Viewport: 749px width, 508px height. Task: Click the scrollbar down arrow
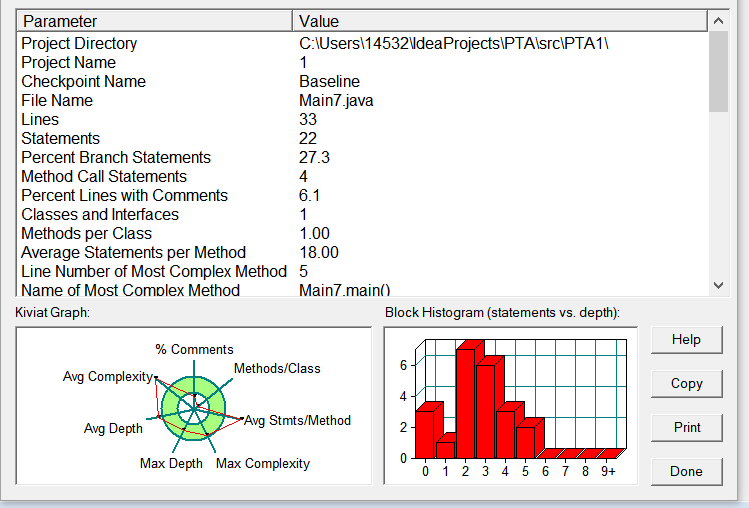[718, 285]
